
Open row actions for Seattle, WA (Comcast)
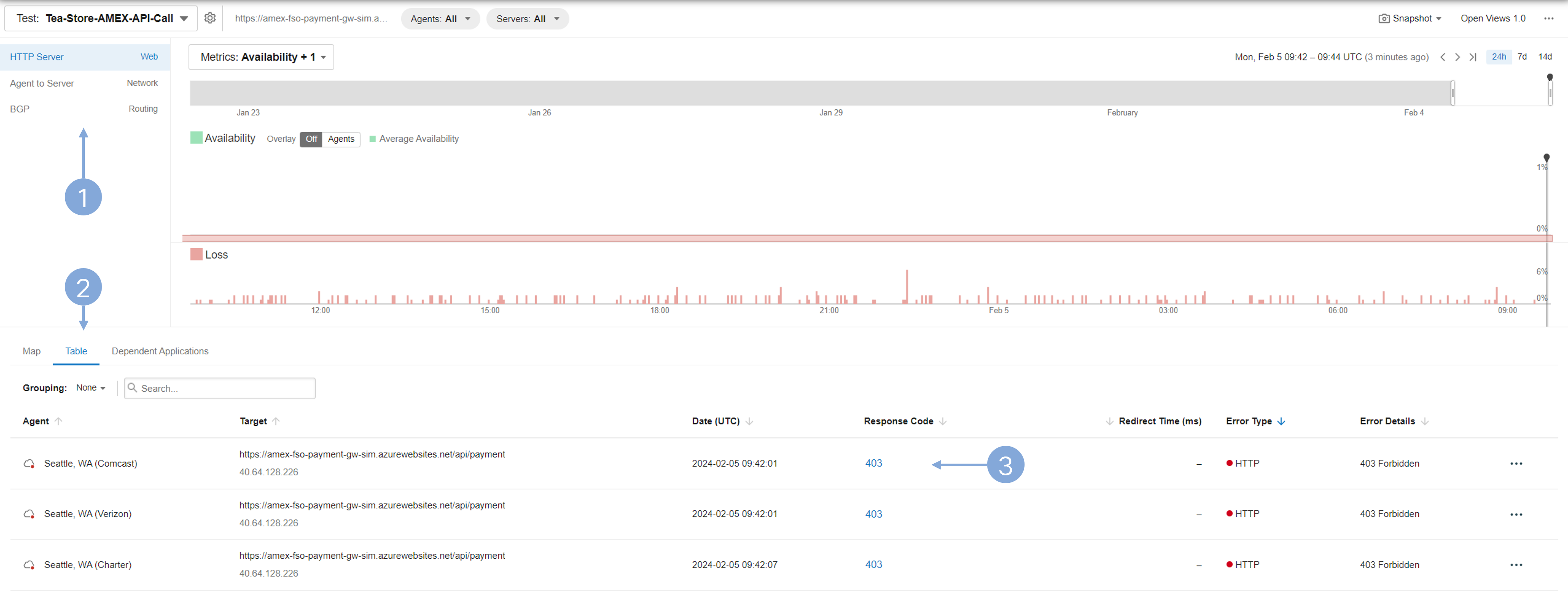(1516, 464)
